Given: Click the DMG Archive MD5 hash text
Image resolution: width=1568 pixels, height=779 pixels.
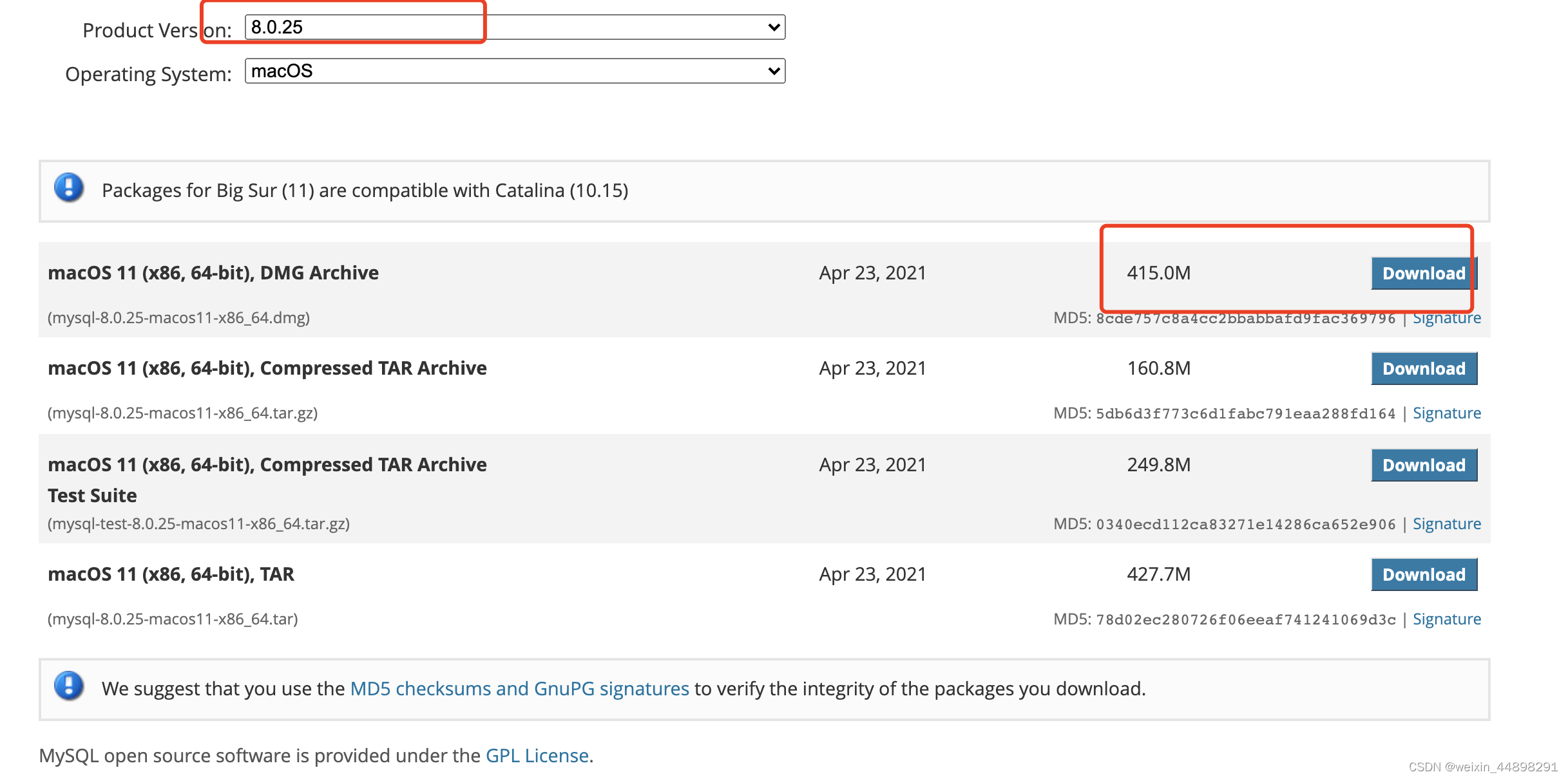Looking at the screenshot, I should point(1245,319).
